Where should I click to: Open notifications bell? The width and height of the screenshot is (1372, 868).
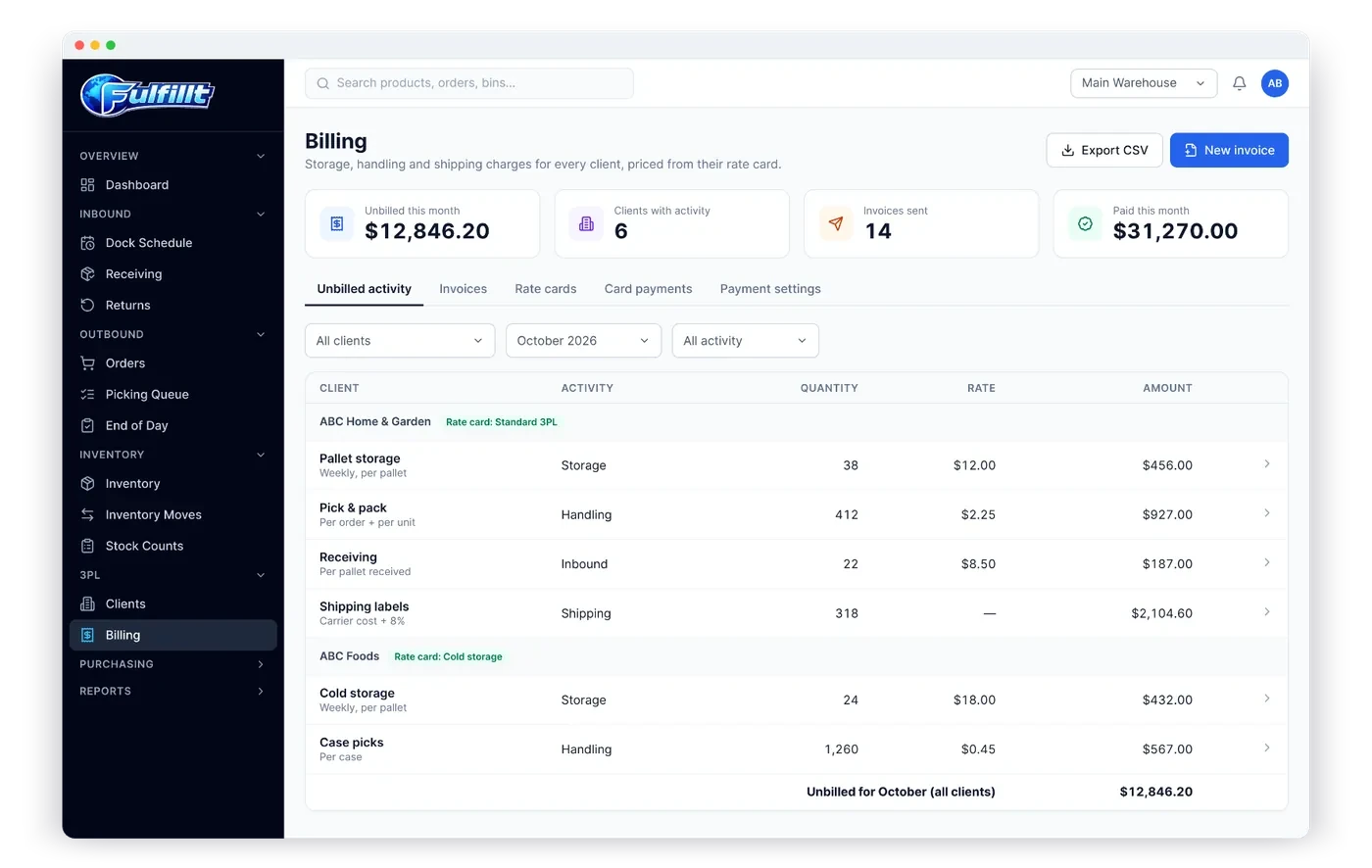click(1239, 83)
